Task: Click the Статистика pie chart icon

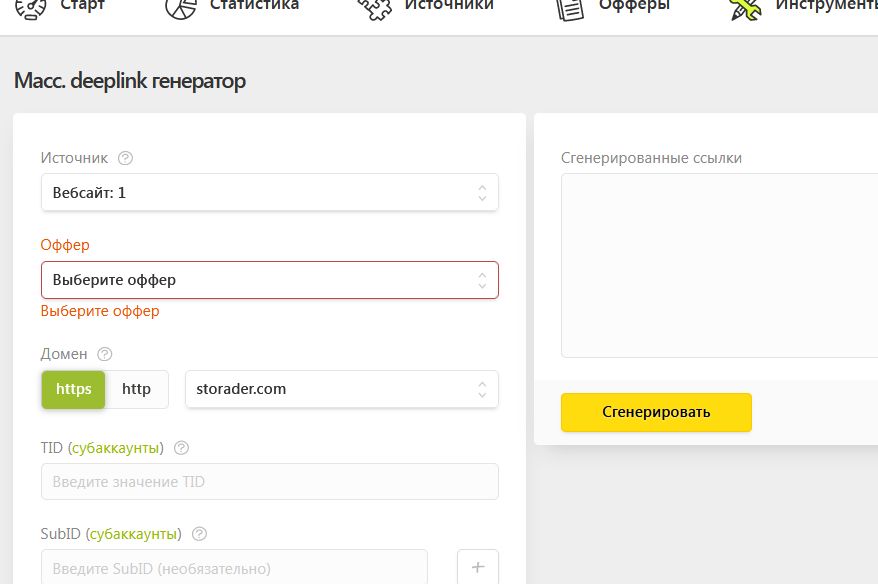Action: coord(181,9)
